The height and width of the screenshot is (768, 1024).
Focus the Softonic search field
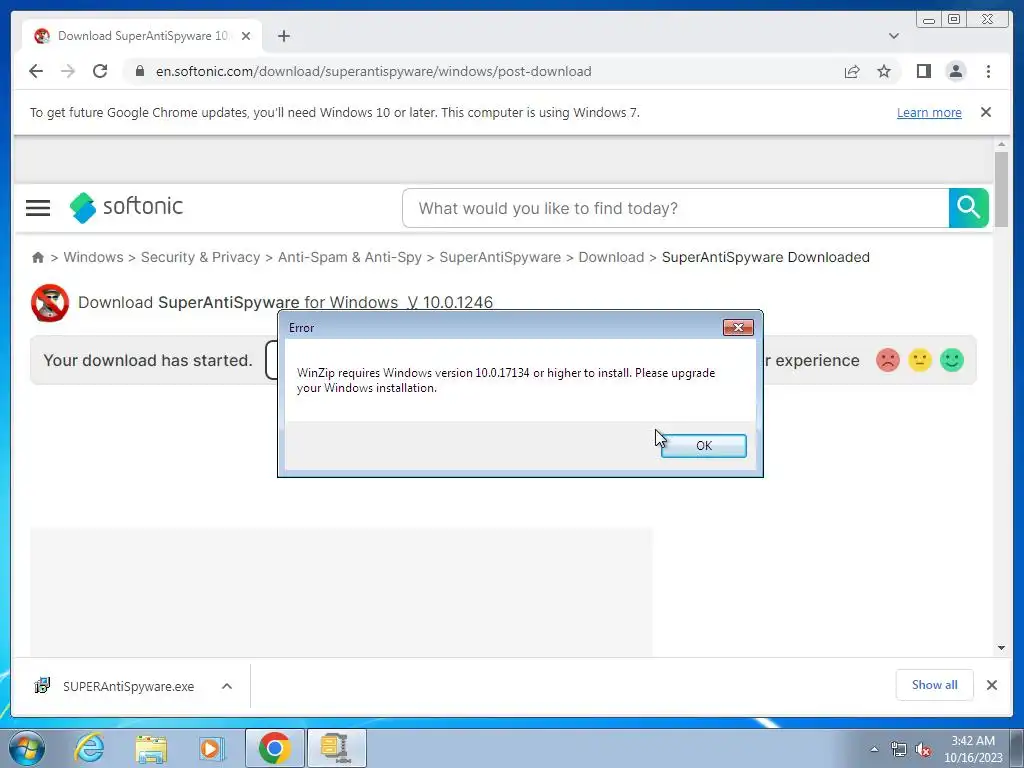[x=676, y=208]
